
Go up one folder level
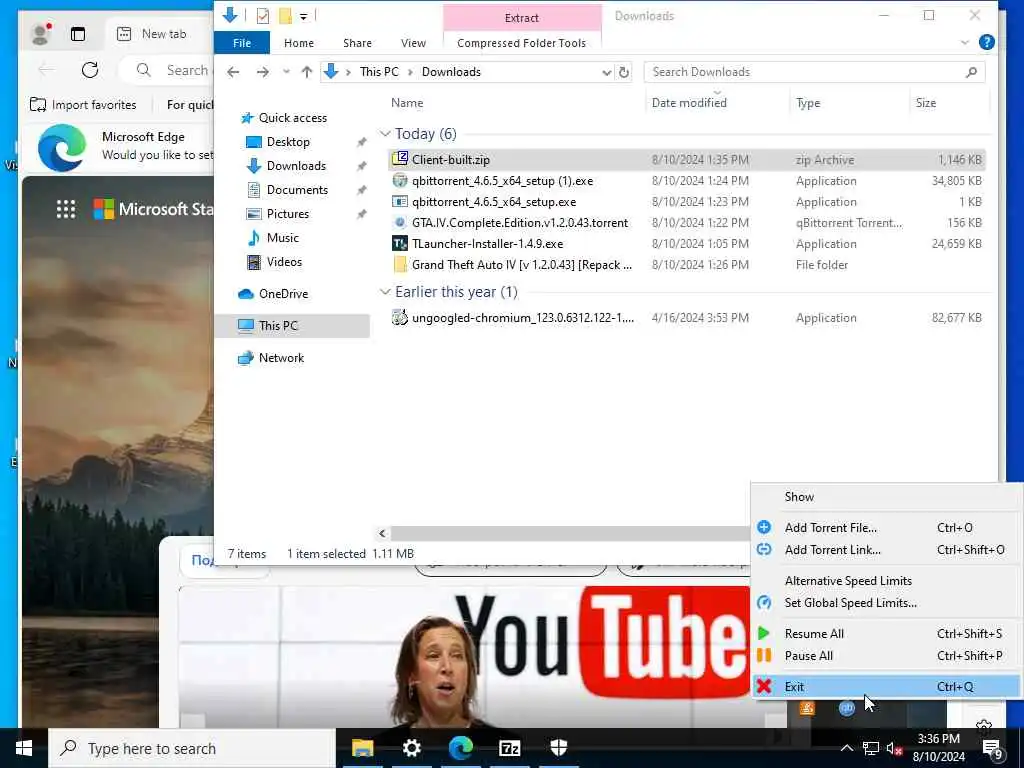tap(306, 72)
